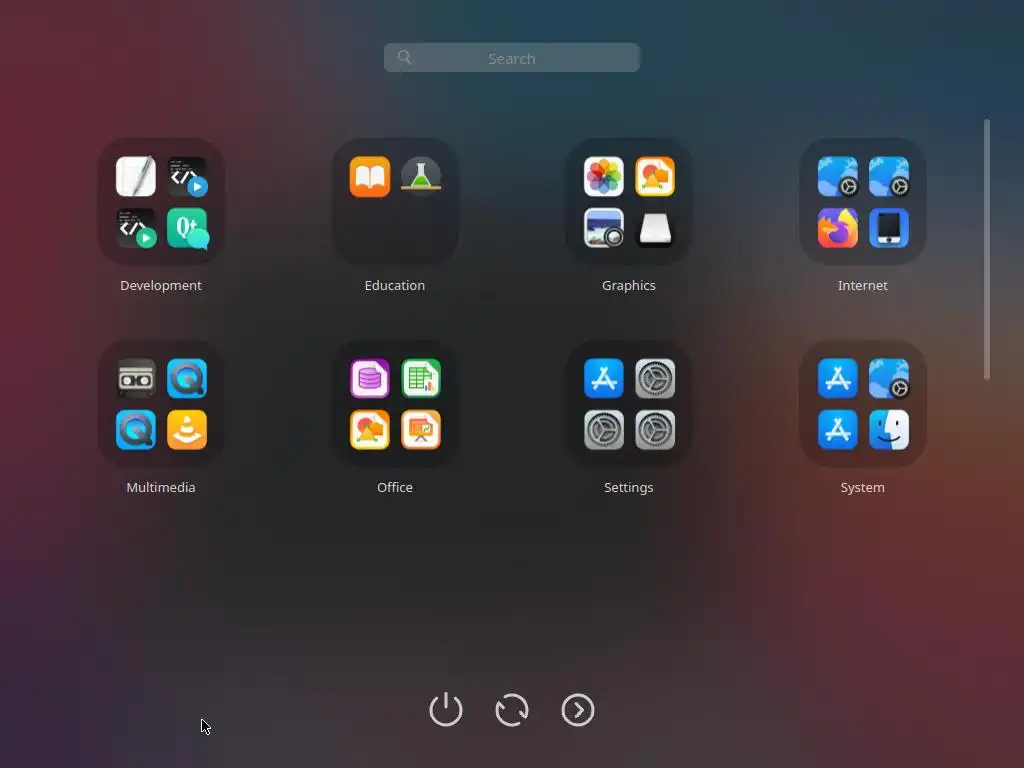The image size is (1024, 768).
Task: Launch the presentation slide icon in Office
Action: click(x=421, y=430)
